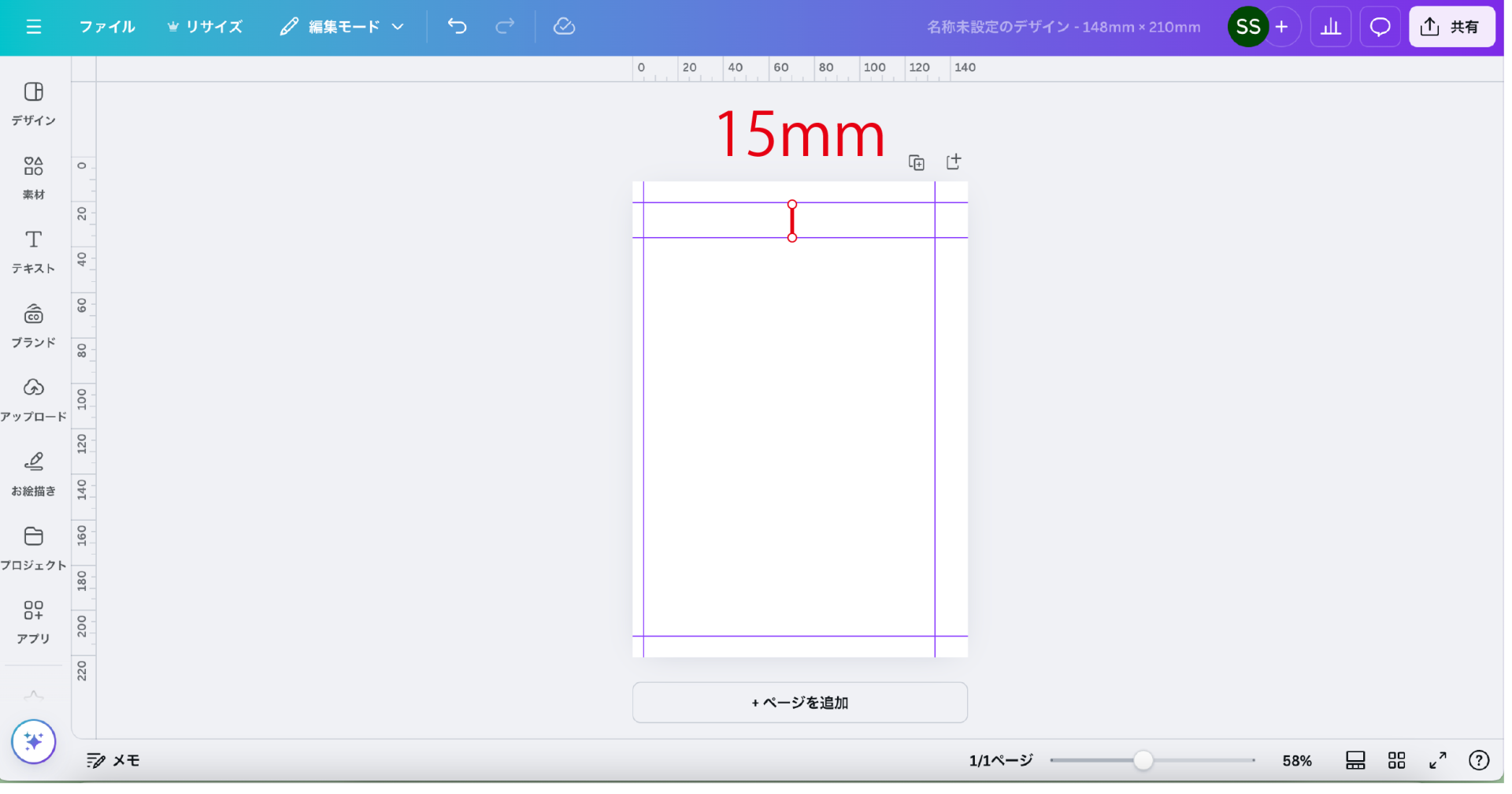Click the redo arrow
This screenshot has height=794, width=1512.
tap(505, 27)
